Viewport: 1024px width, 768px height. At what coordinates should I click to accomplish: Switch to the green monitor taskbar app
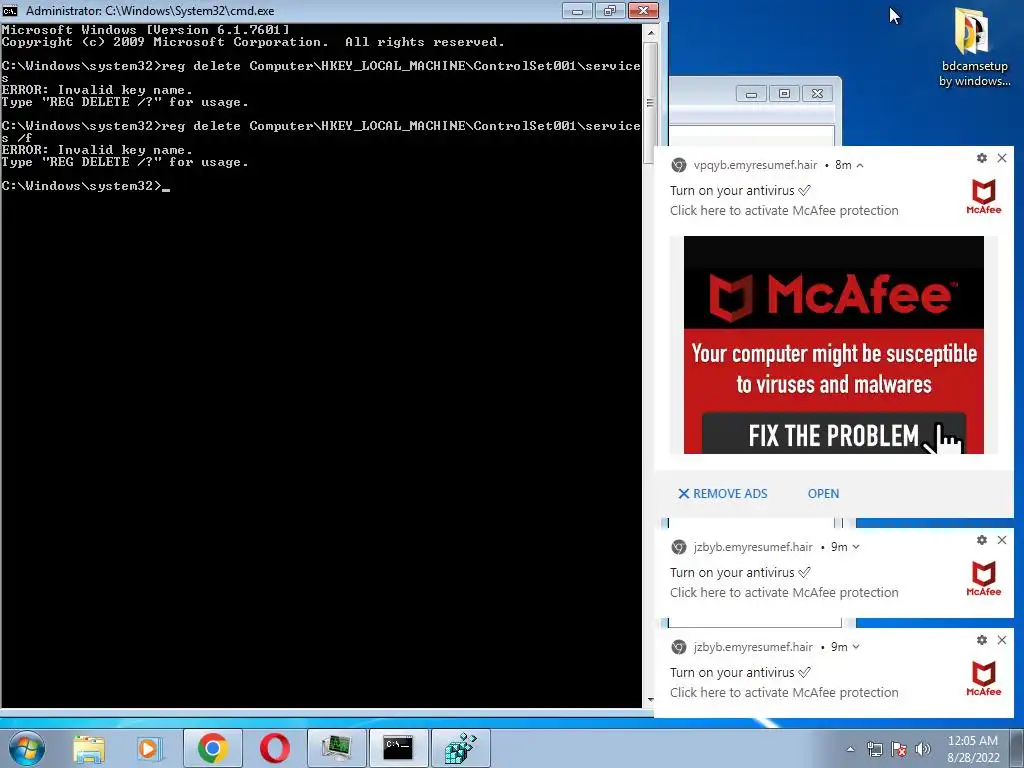click(x=336, y=748)
